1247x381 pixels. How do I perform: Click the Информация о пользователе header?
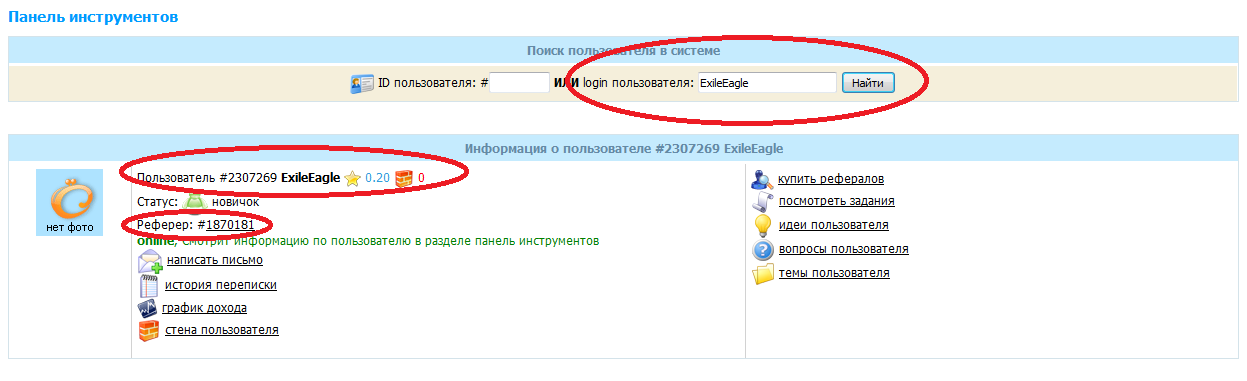point(624,148)
